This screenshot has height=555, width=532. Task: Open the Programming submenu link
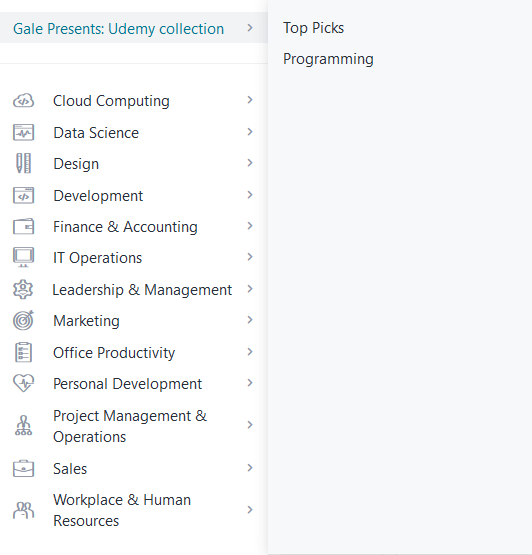(x=328, y=59)
